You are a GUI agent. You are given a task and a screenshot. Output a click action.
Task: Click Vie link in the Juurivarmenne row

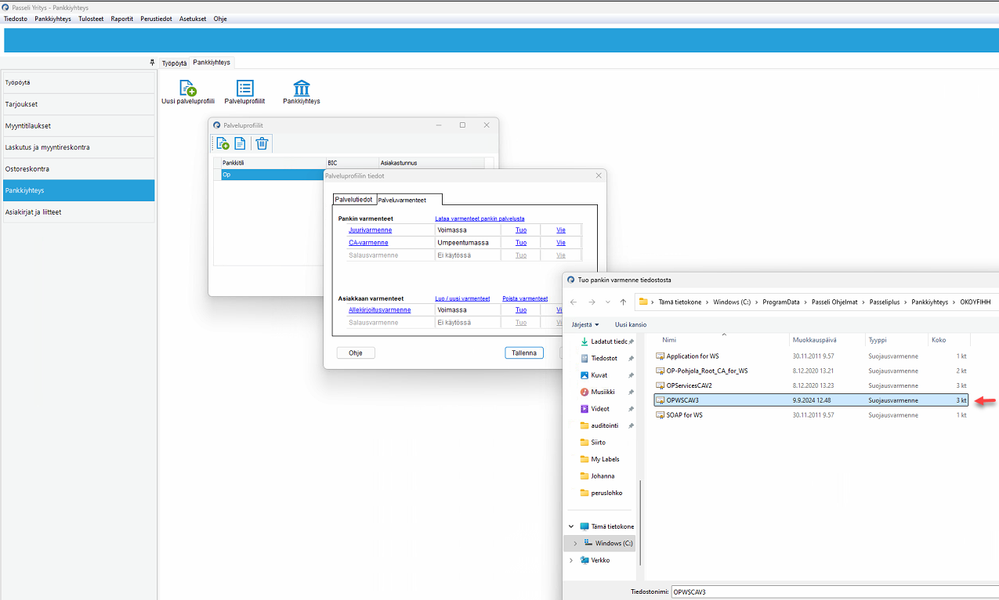pos(561,230)
